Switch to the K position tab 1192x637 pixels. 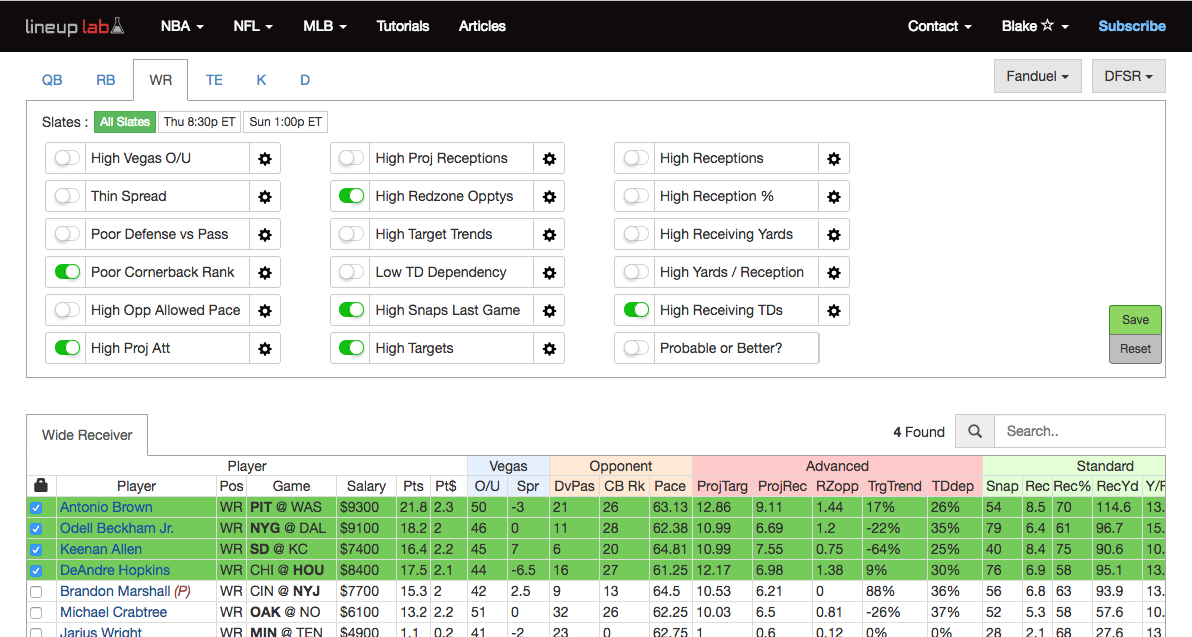[262, 80]
